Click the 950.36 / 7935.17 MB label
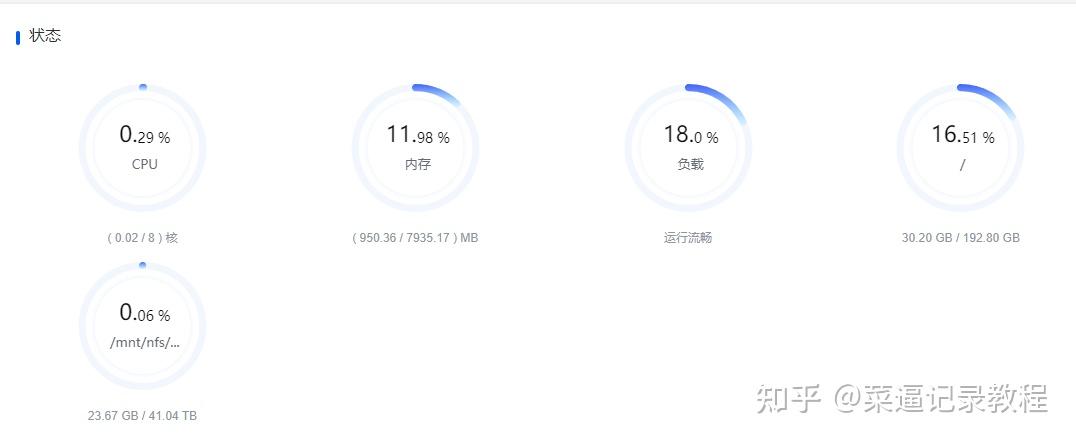 pos(415,238)
